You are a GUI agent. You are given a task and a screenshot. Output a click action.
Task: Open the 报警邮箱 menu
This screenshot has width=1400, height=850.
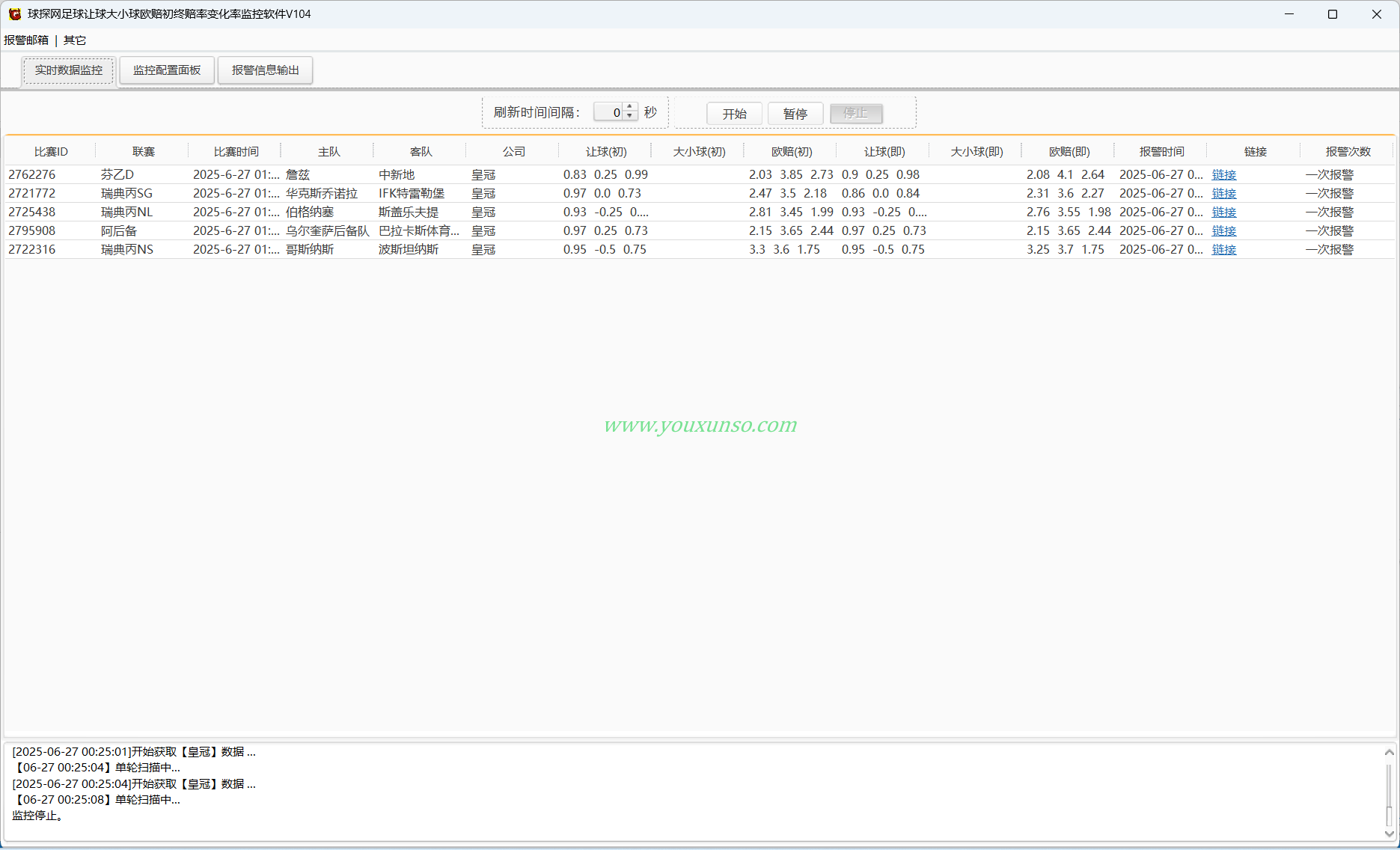[x=26, y=40]
